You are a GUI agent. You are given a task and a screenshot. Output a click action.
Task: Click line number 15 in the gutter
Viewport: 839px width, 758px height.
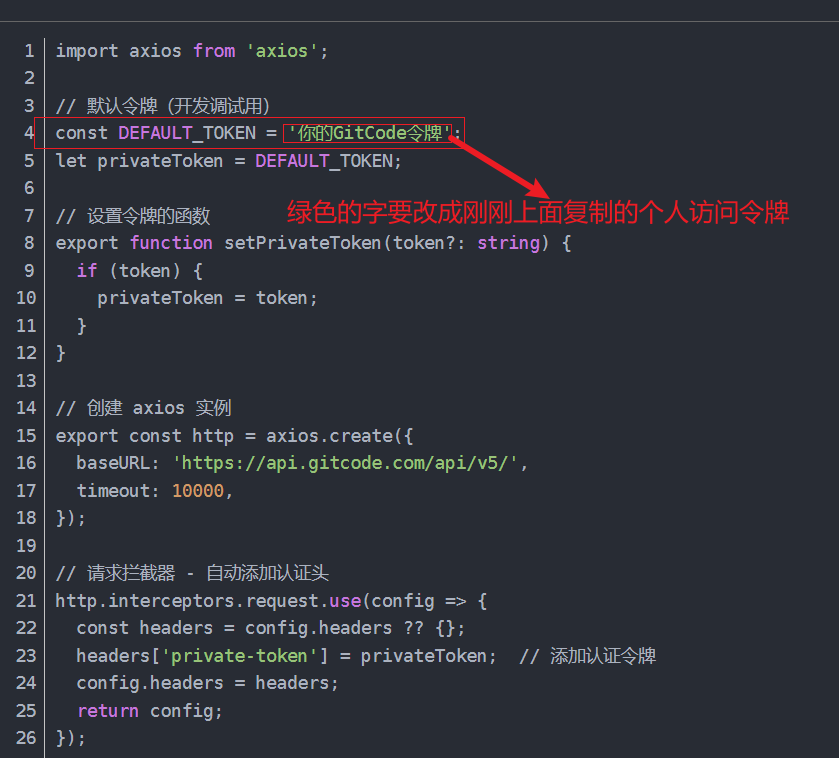click(26, 435)
